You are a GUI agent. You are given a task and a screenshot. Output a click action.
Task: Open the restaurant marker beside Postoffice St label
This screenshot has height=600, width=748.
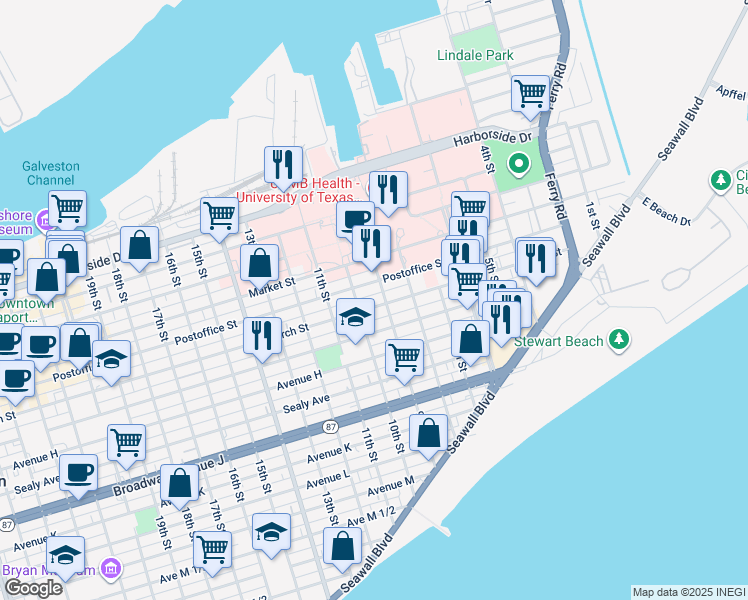point(262,334)
